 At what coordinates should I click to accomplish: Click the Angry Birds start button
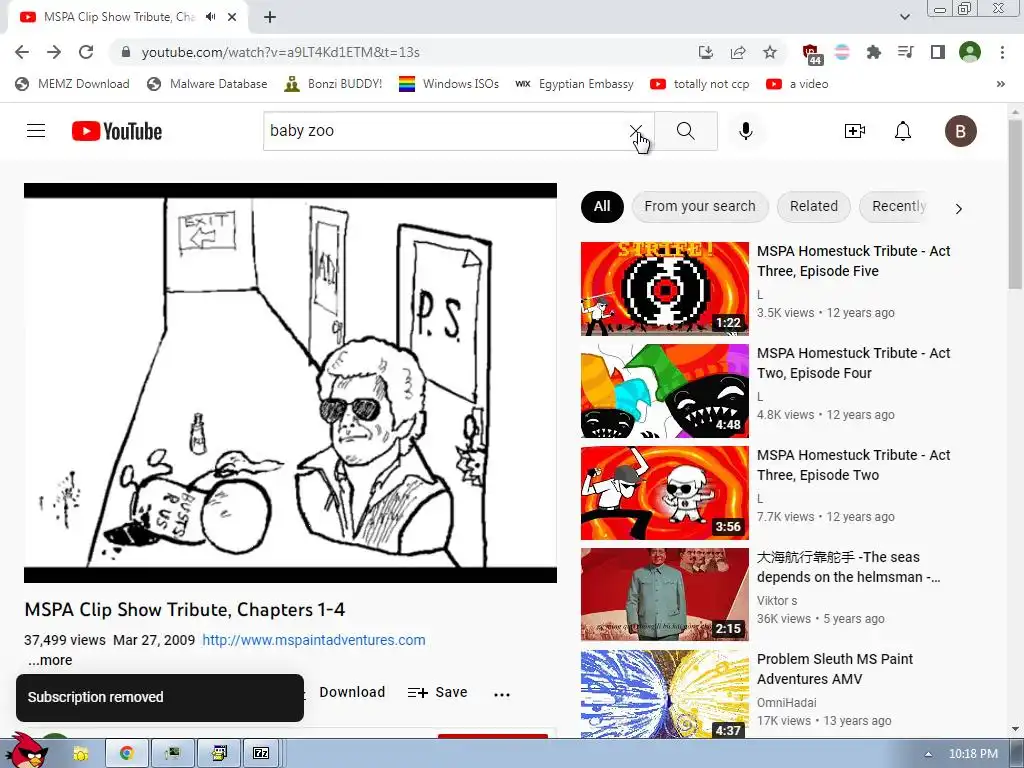[29, 751]
